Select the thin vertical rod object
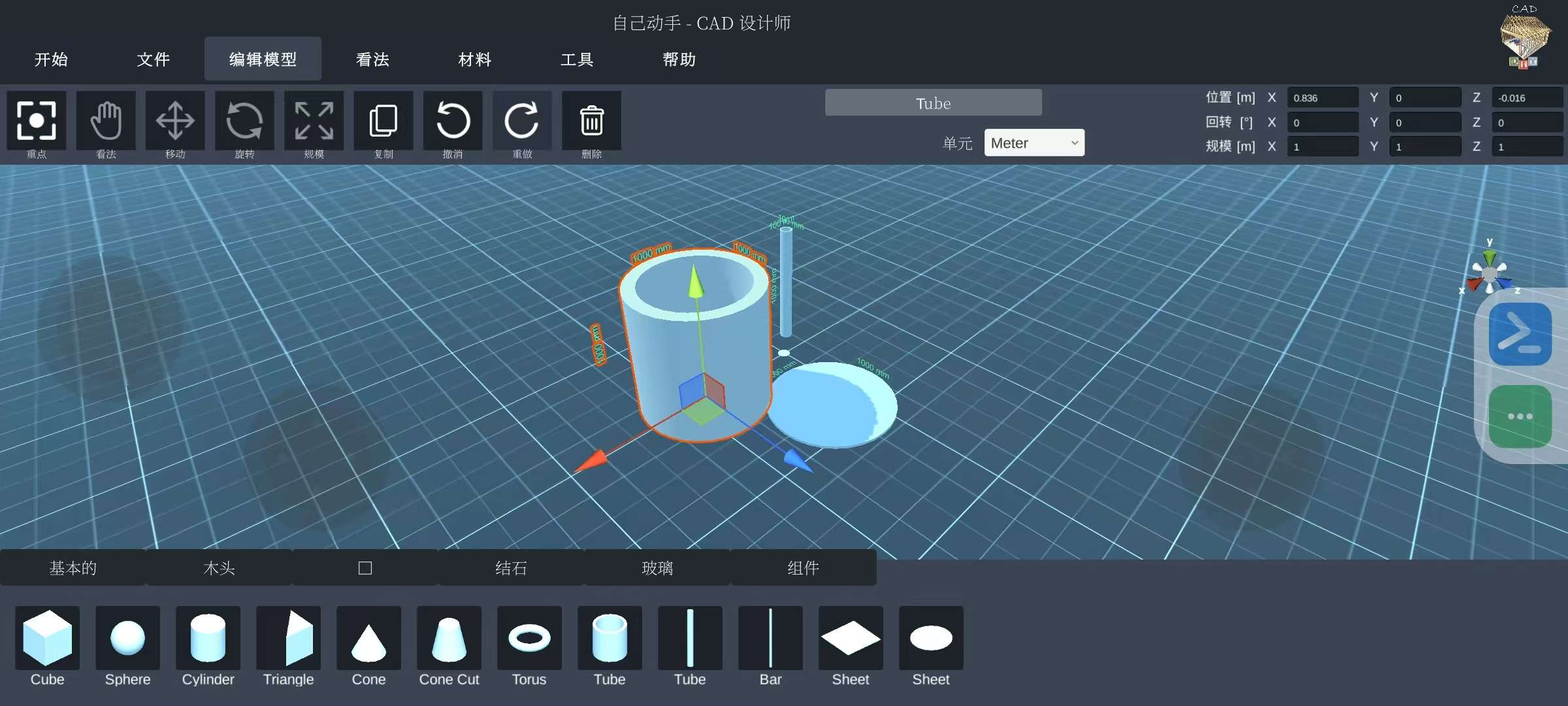This screenshot has height=706, width=1568. (x=786, y=282)
